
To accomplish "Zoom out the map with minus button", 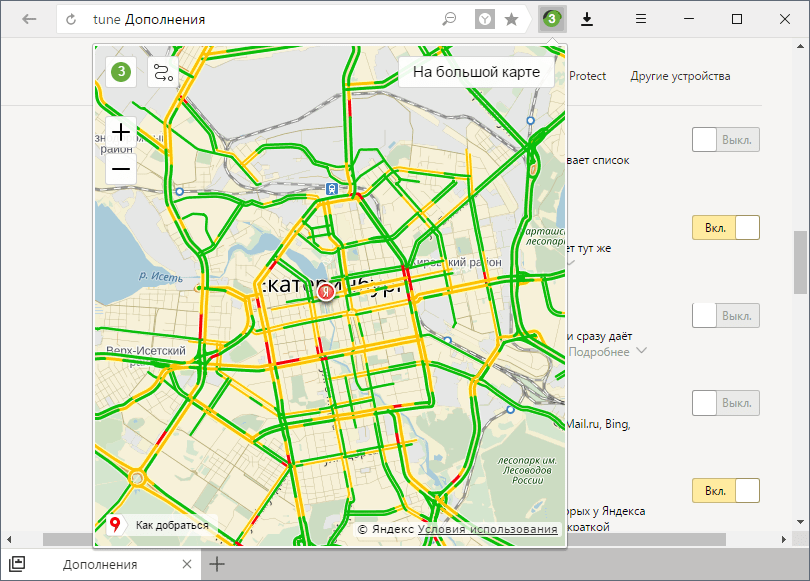I will pyautogui.click(x=121, y=169).
